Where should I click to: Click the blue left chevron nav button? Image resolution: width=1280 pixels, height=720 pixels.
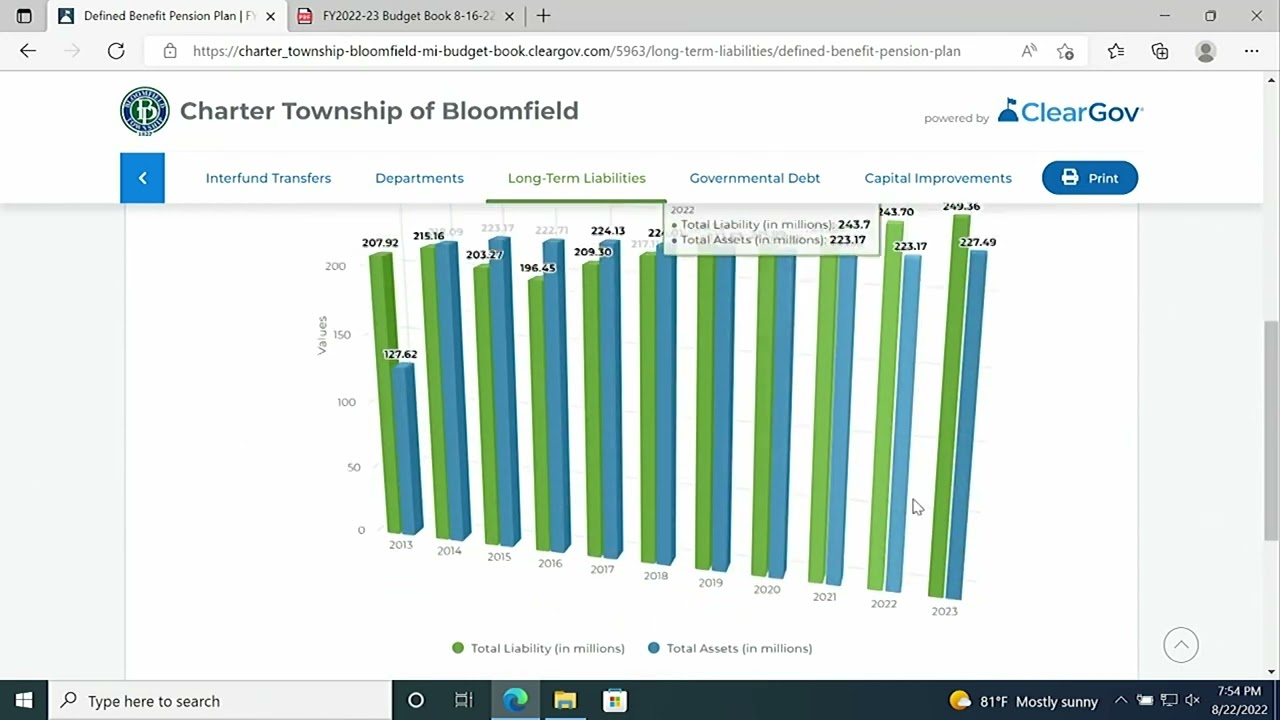tap(142, 178)
